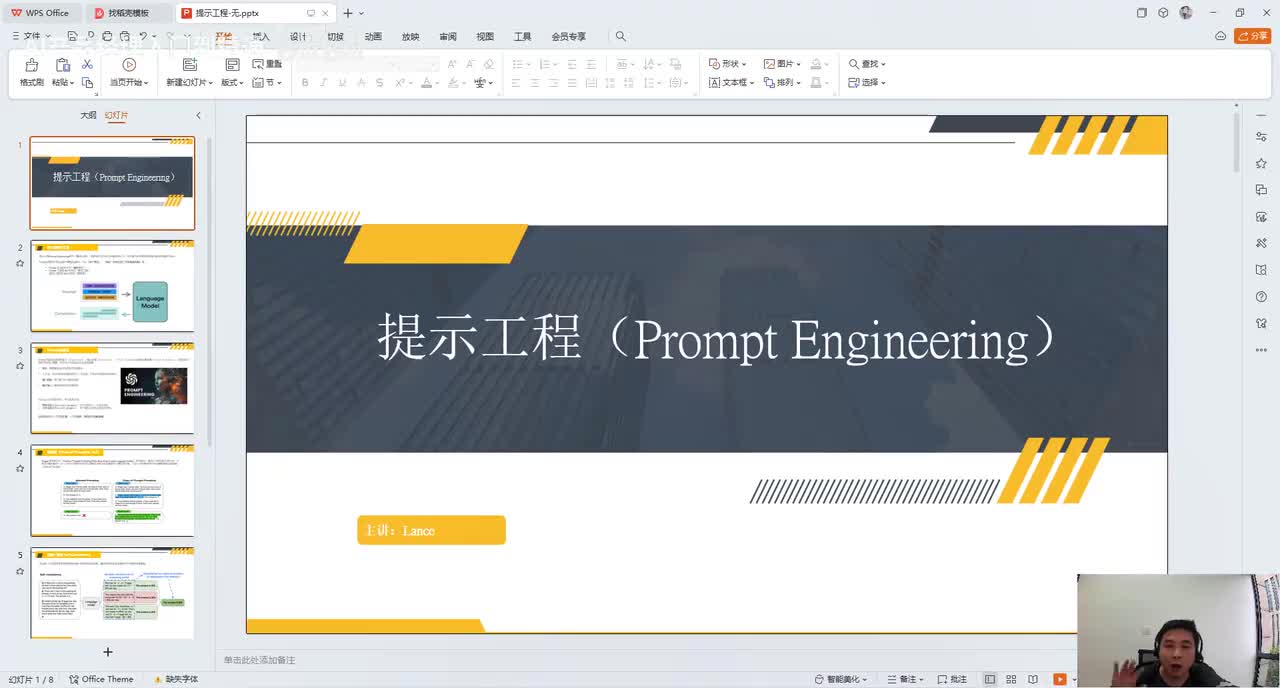Click the orange slideshow play button in status bar
This screenshot has width=1280, height=688.
click(1059, 679)
